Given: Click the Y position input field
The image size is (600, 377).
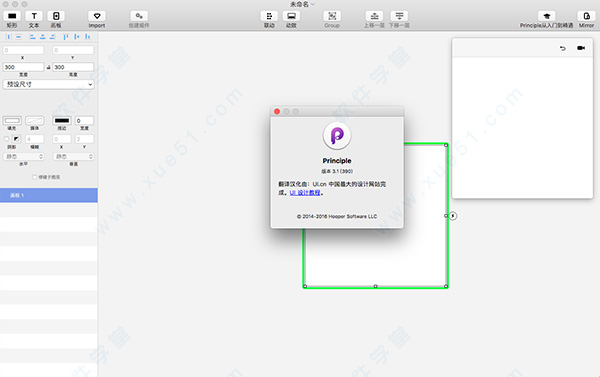Looking at the screenshot, I should tap(73, 50).
